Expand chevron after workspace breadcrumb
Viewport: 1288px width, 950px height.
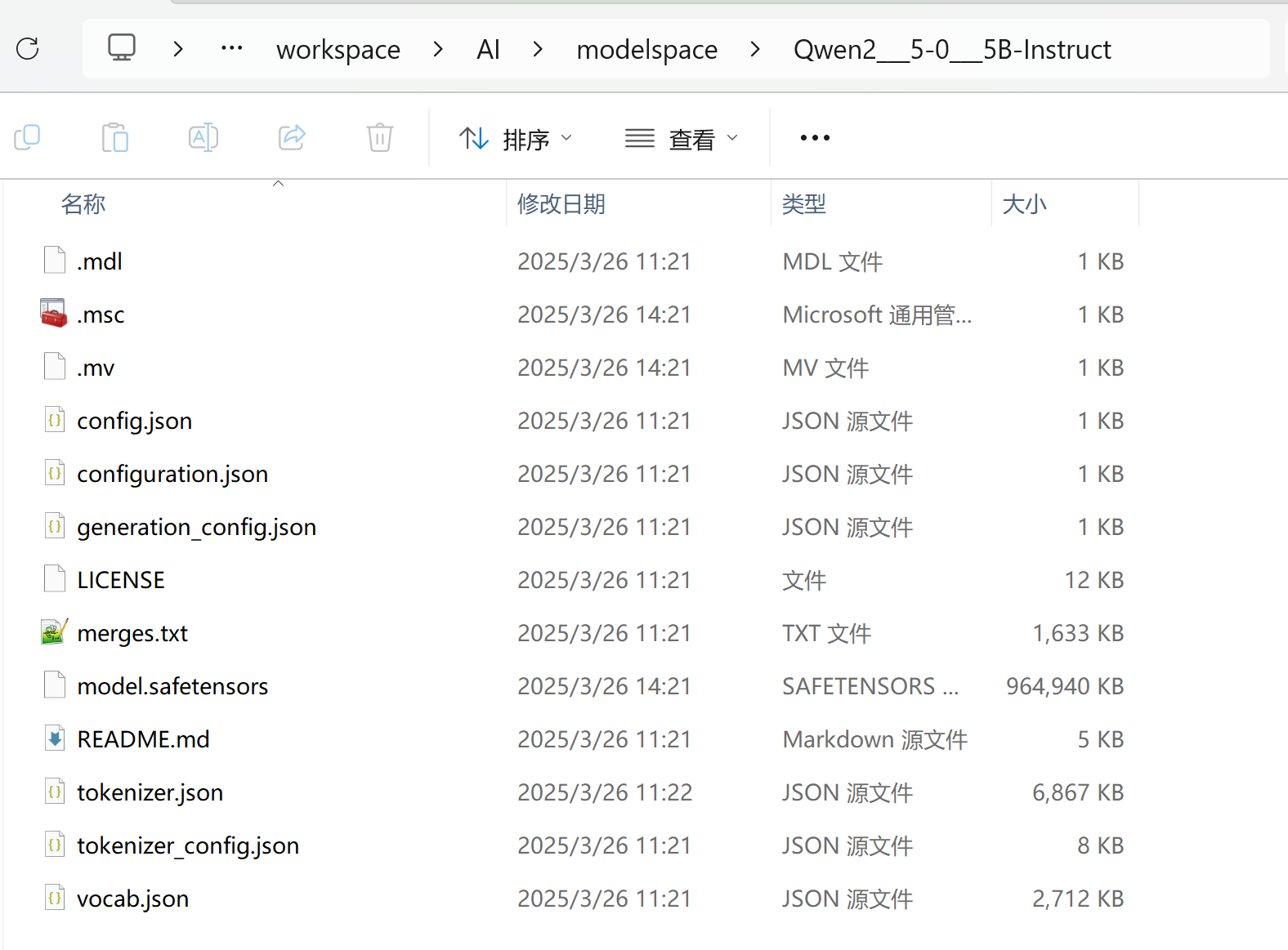click(438, 49)
